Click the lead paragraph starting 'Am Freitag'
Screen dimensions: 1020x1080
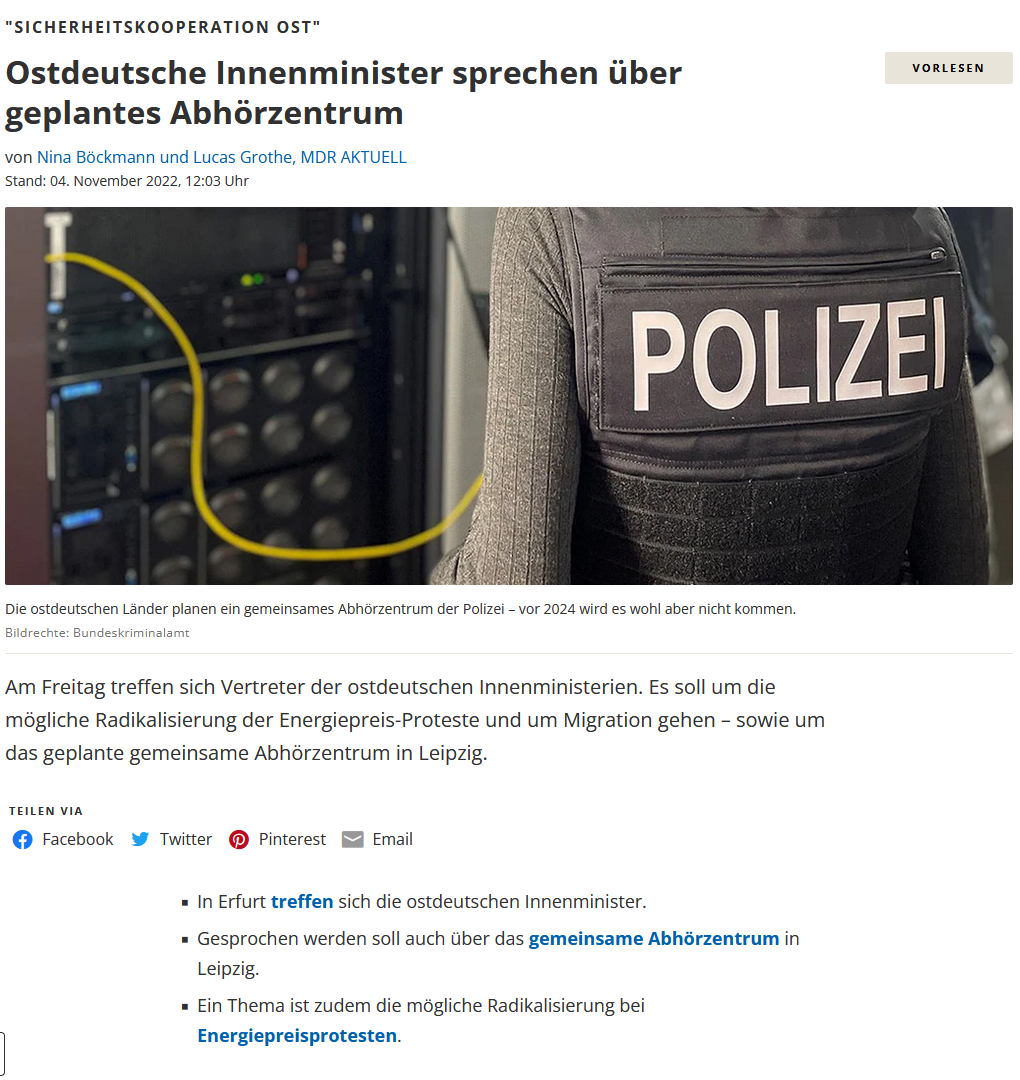coord(415,720)
